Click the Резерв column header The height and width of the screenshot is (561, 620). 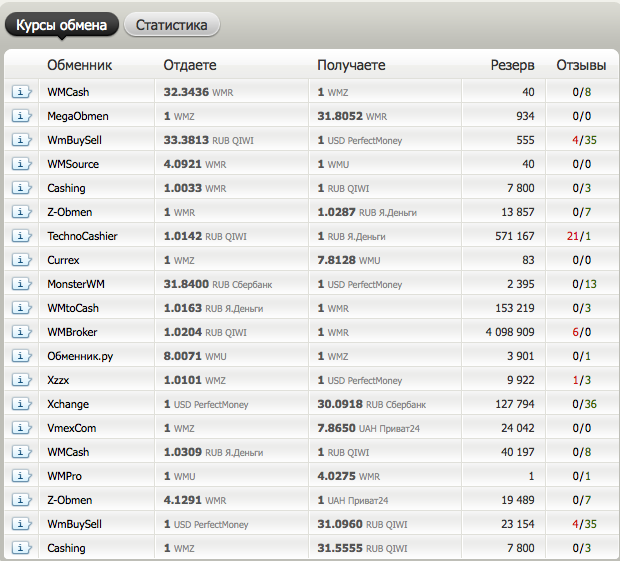(512, 65)
